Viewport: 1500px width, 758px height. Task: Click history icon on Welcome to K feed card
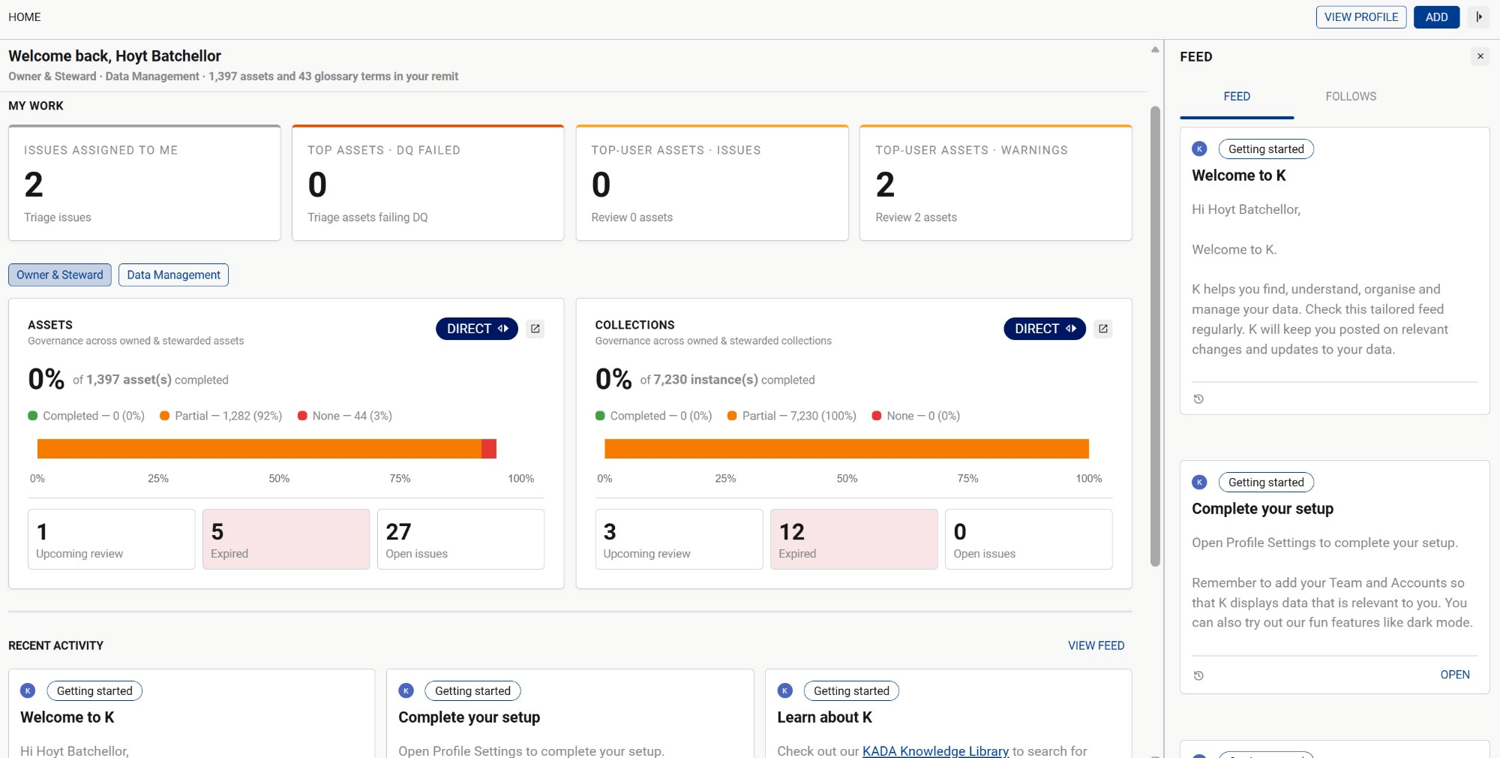[1199, 399]
